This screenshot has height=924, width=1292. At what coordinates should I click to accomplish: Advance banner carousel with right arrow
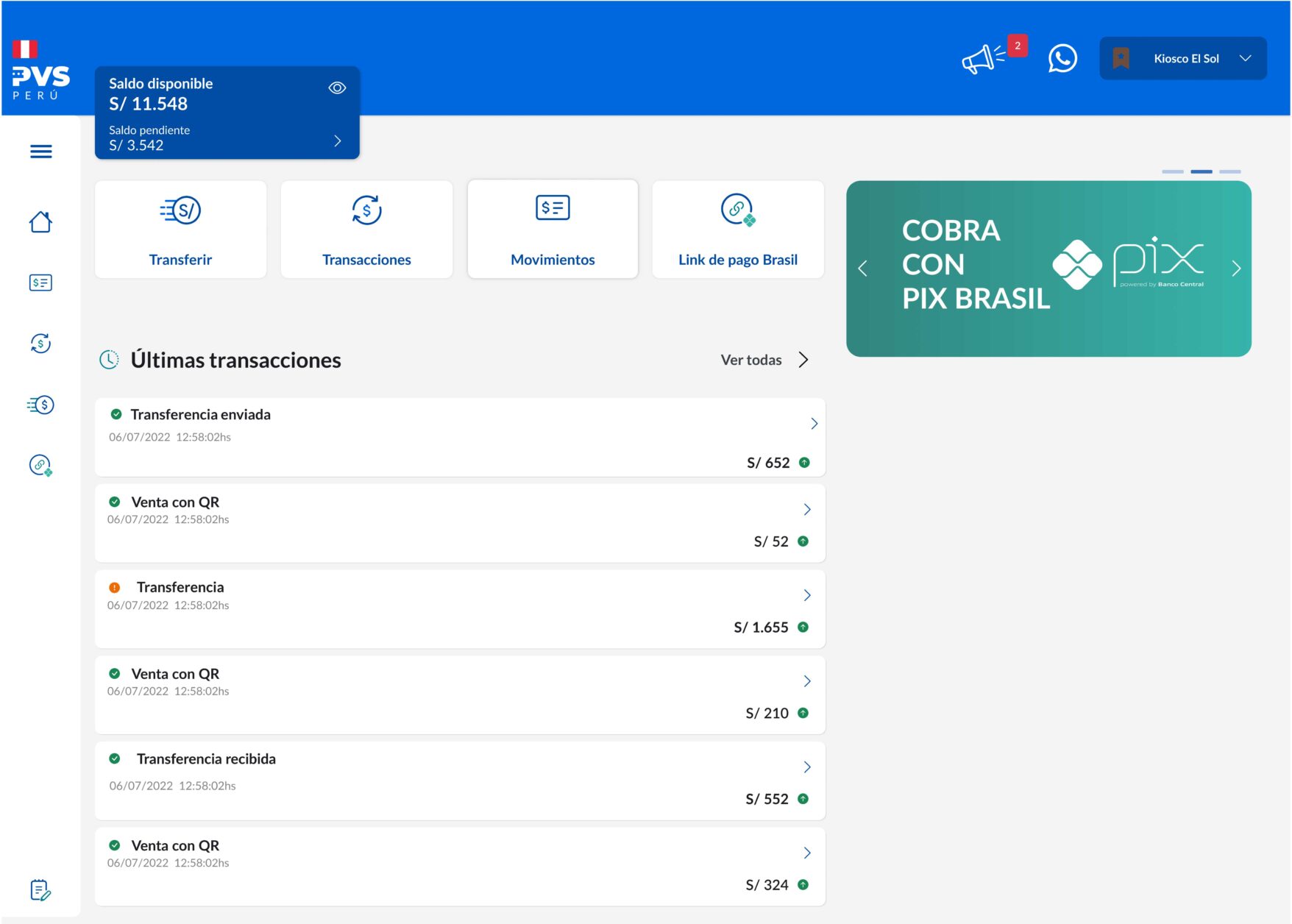[x=1236, y=269]
